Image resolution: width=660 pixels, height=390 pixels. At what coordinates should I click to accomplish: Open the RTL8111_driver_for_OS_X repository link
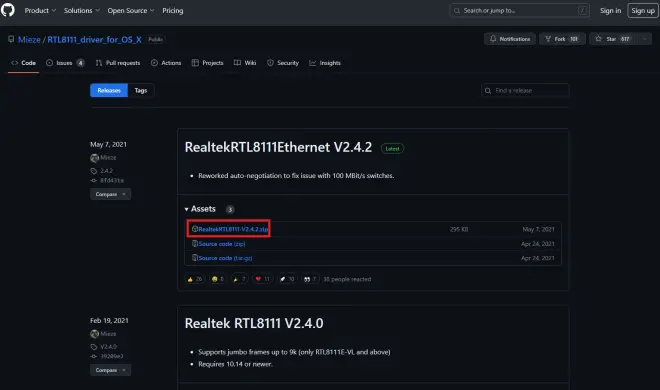pos(94,40)
